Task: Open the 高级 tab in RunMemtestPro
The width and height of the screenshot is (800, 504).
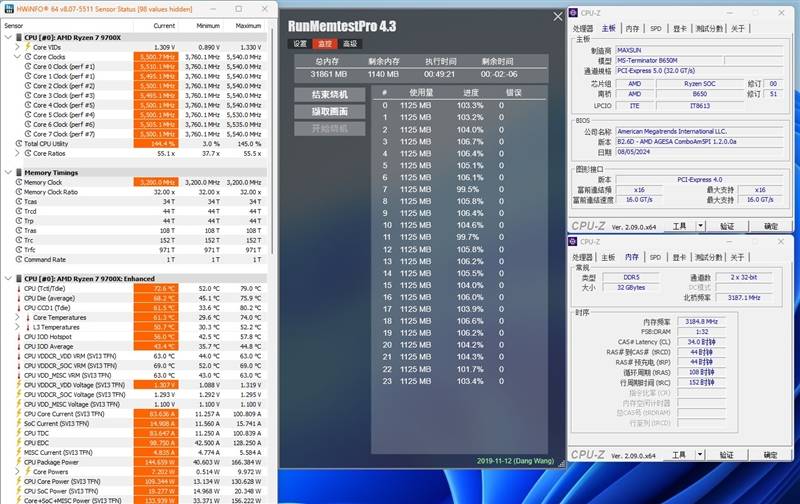Action: tap(350, 44)
